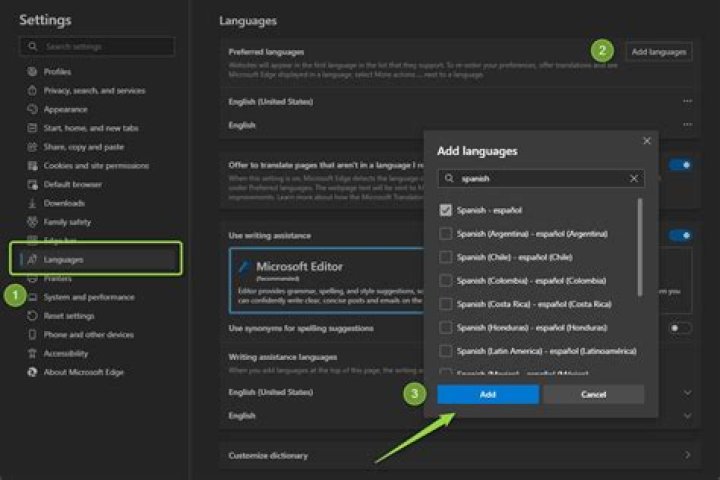720x480 pixels.
Task: Click the Privacy, search, and services icon
Action: coord(32,90)
